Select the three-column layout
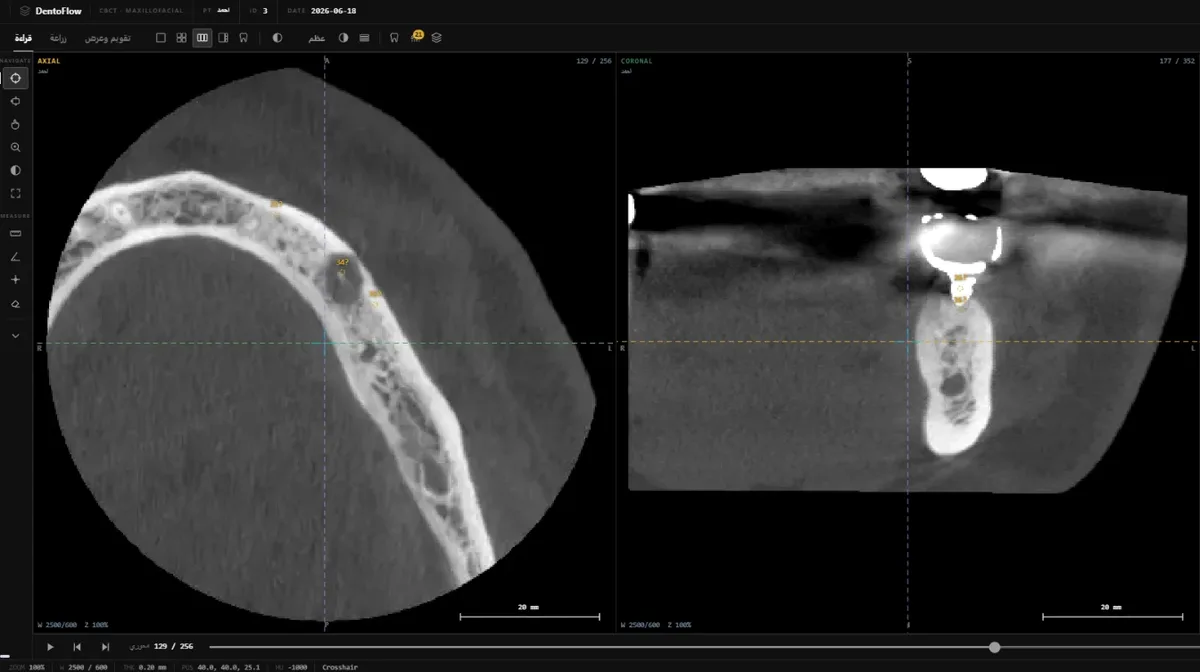This screenshot has height=672, width=1200. point(202,37)
